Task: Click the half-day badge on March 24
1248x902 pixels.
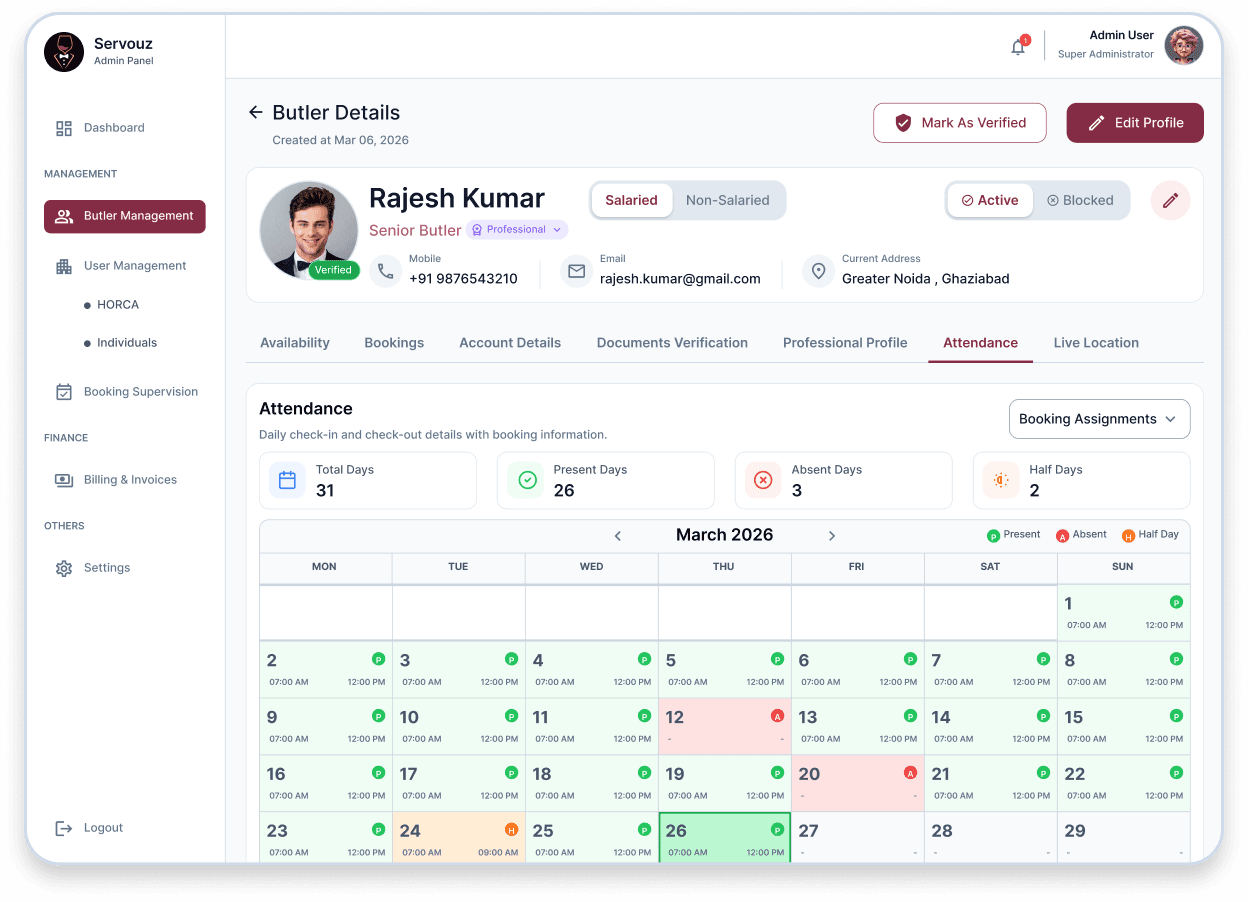Action: coord(511,830)
